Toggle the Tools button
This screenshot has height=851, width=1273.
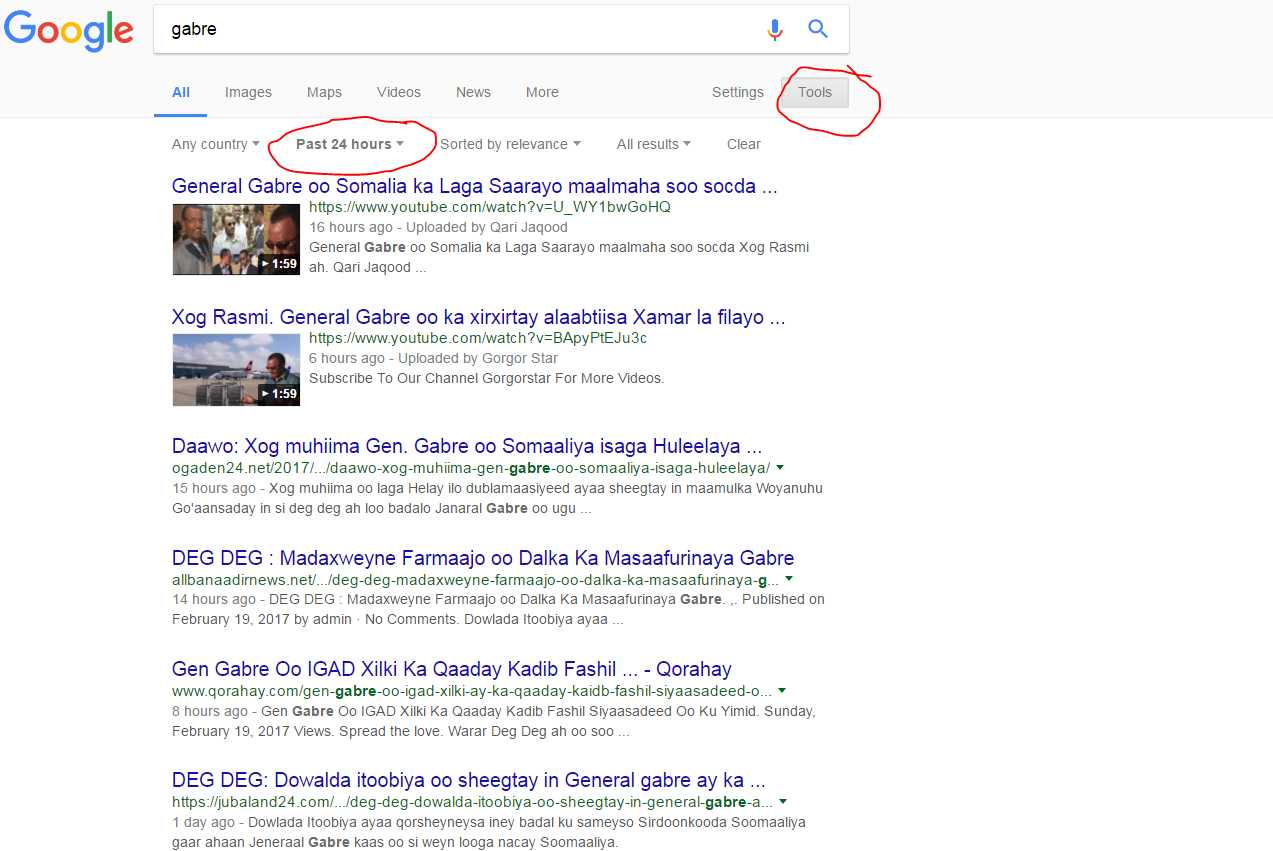coord(815,92)
